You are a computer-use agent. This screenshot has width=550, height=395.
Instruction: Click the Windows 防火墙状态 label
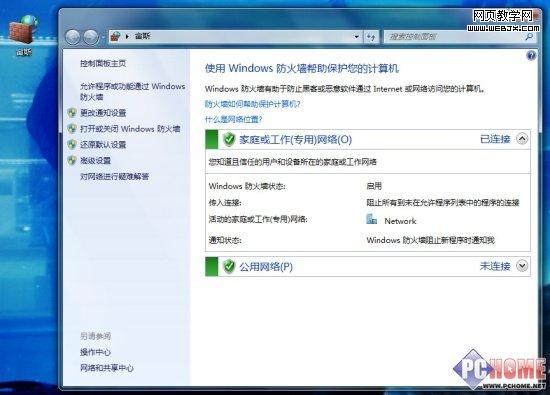pyautogui.click(x=247, y=186)
